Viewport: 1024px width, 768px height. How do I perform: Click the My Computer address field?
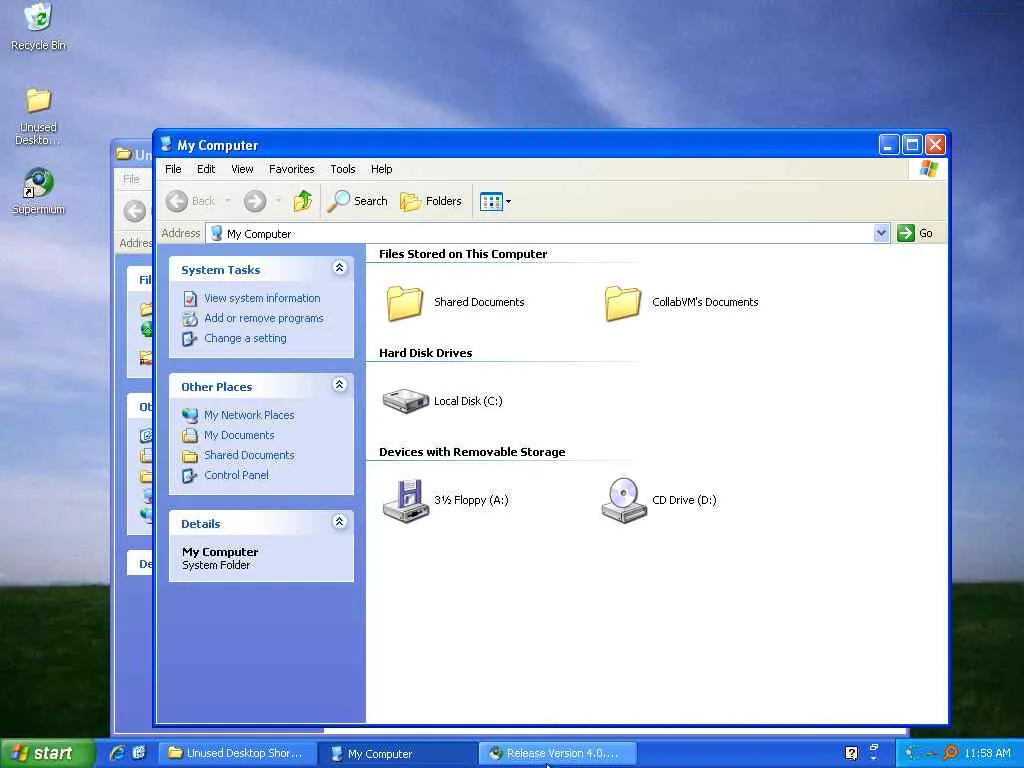pyautogui.click(x=547, y=233)
